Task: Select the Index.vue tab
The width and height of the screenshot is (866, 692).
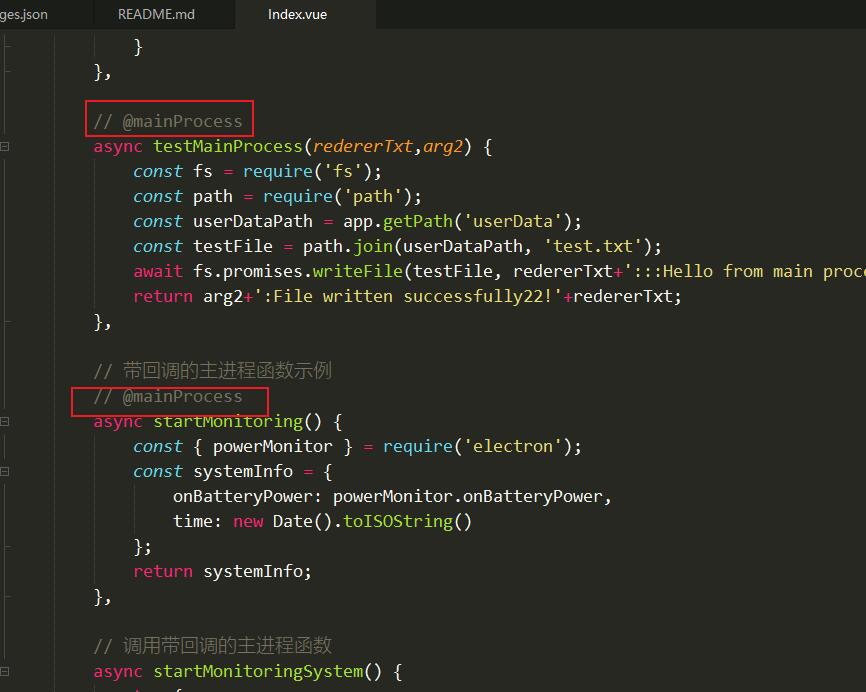Action: [x=297, y=14]
